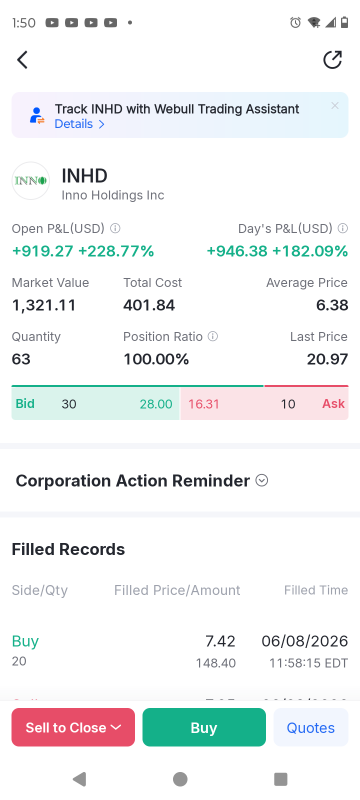Tap the INHD company logo
Image resolution: width=360 pixels, height=800 pixels.
tap(31, 181)
